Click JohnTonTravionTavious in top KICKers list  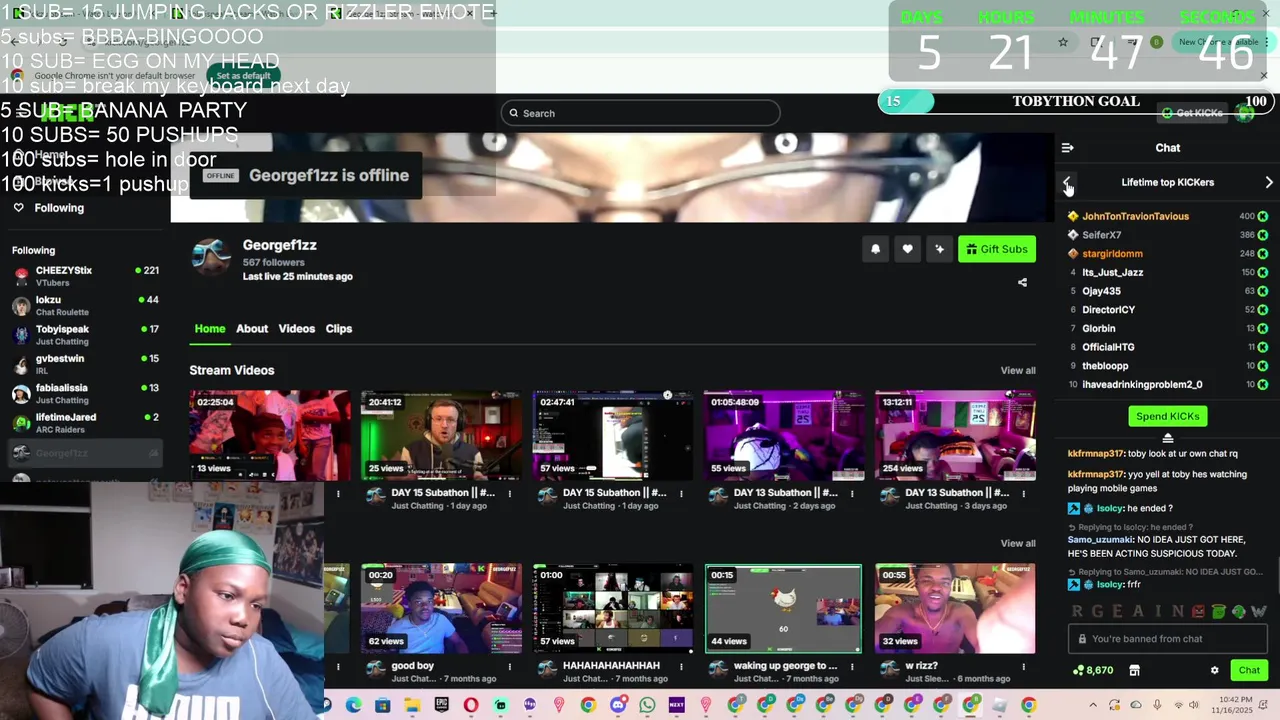[x=1135, y=216]
